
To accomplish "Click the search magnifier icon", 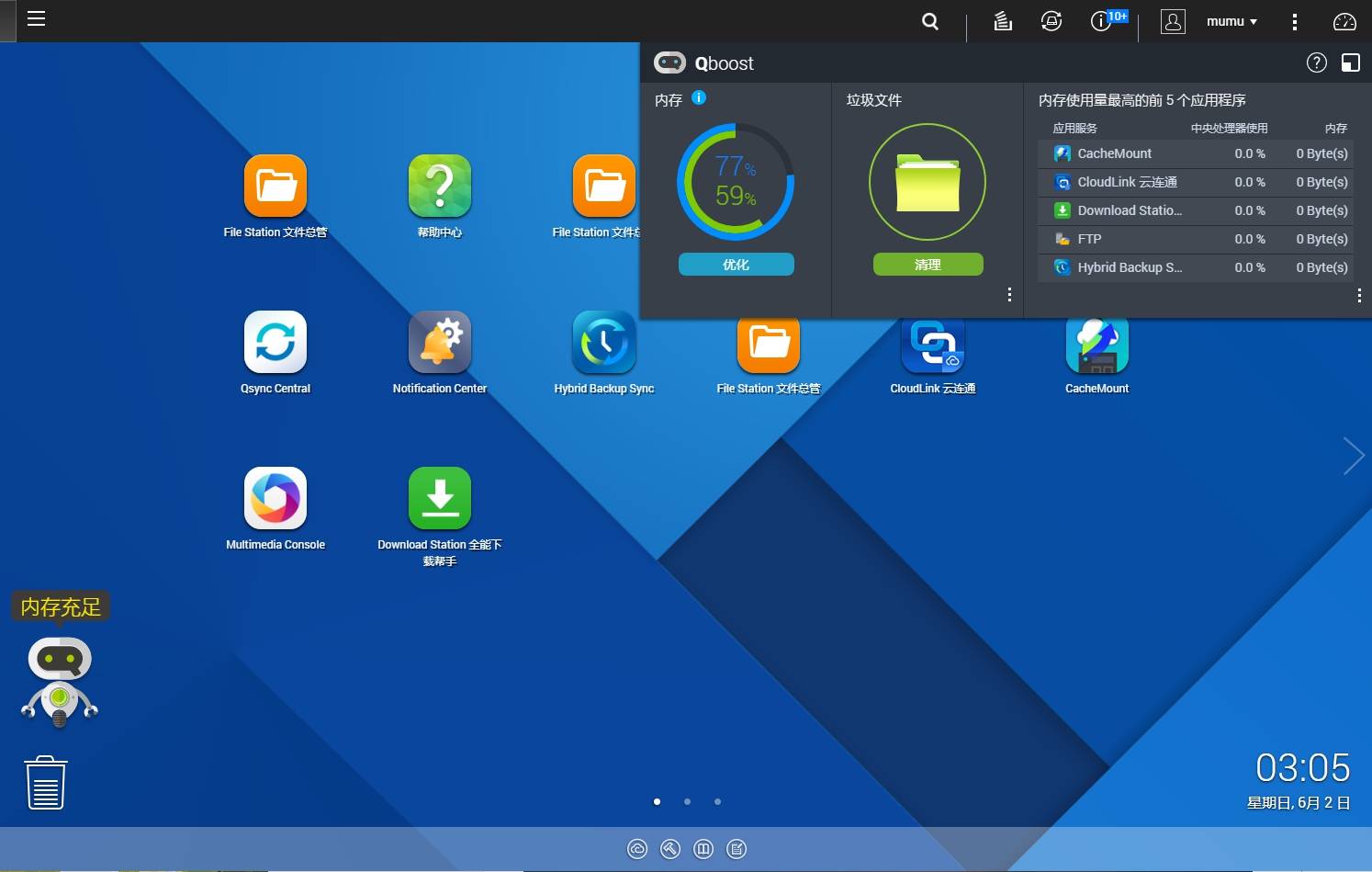I will coord(930,21).
